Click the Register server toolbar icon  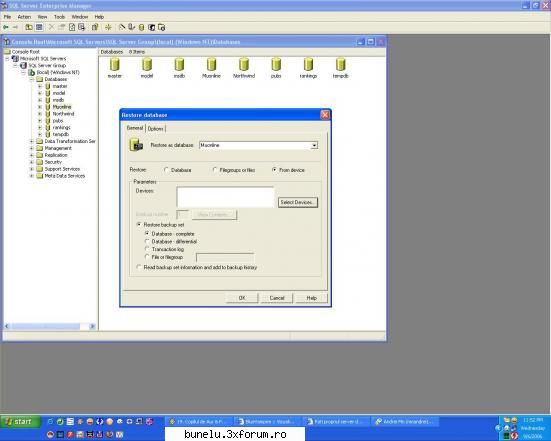click(132, 27)
